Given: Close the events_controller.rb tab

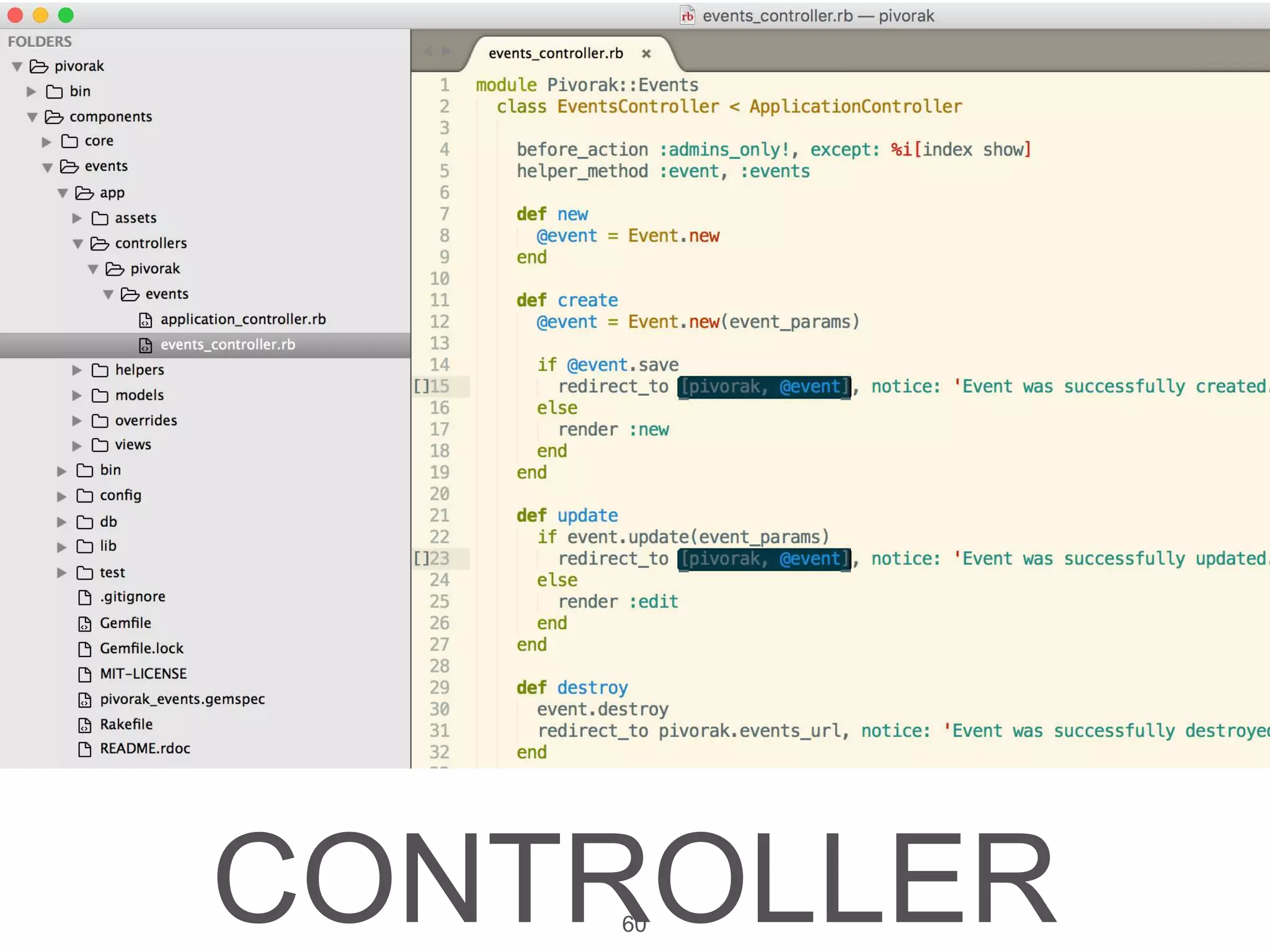Looking at the screenshot, I should 646,54.
